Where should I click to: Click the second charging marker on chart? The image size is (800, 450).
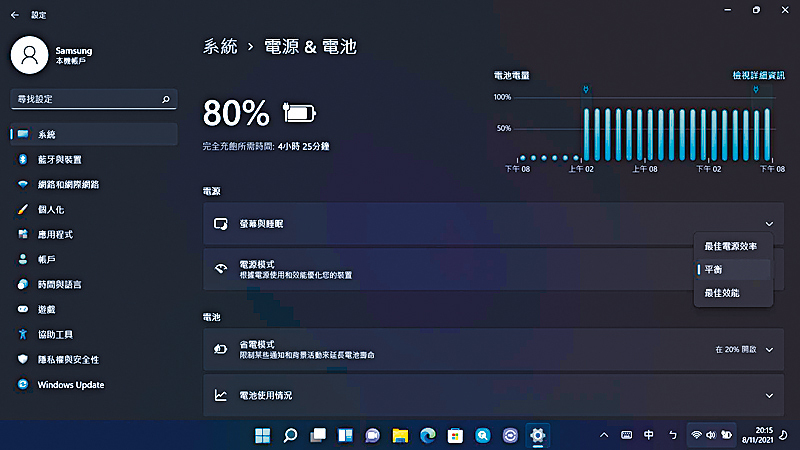pos(756,89)
